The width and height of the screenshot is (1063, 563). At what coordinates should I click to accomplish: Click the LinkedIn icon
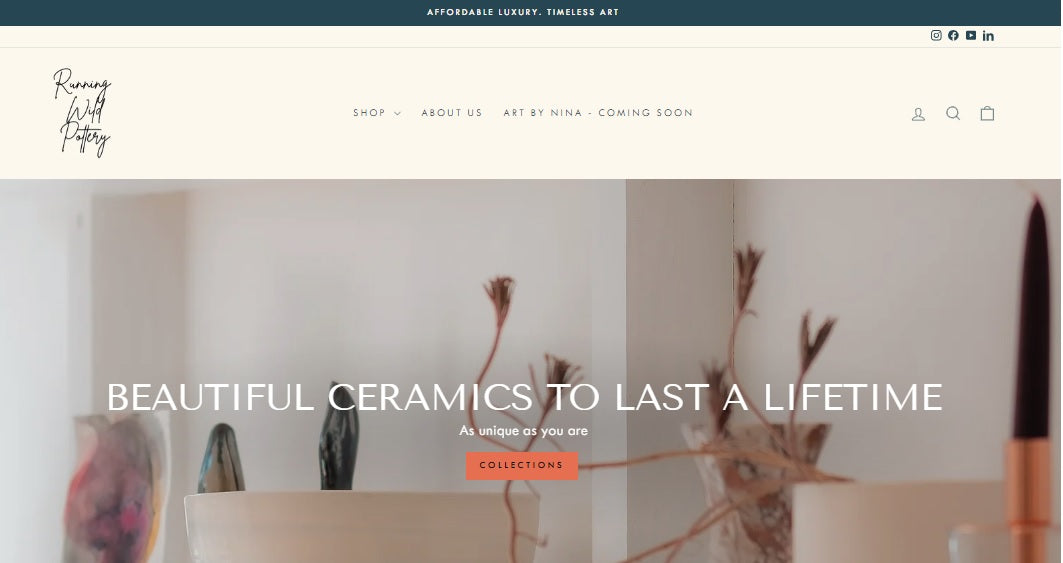pyautogui.click(x=988, y=36)
